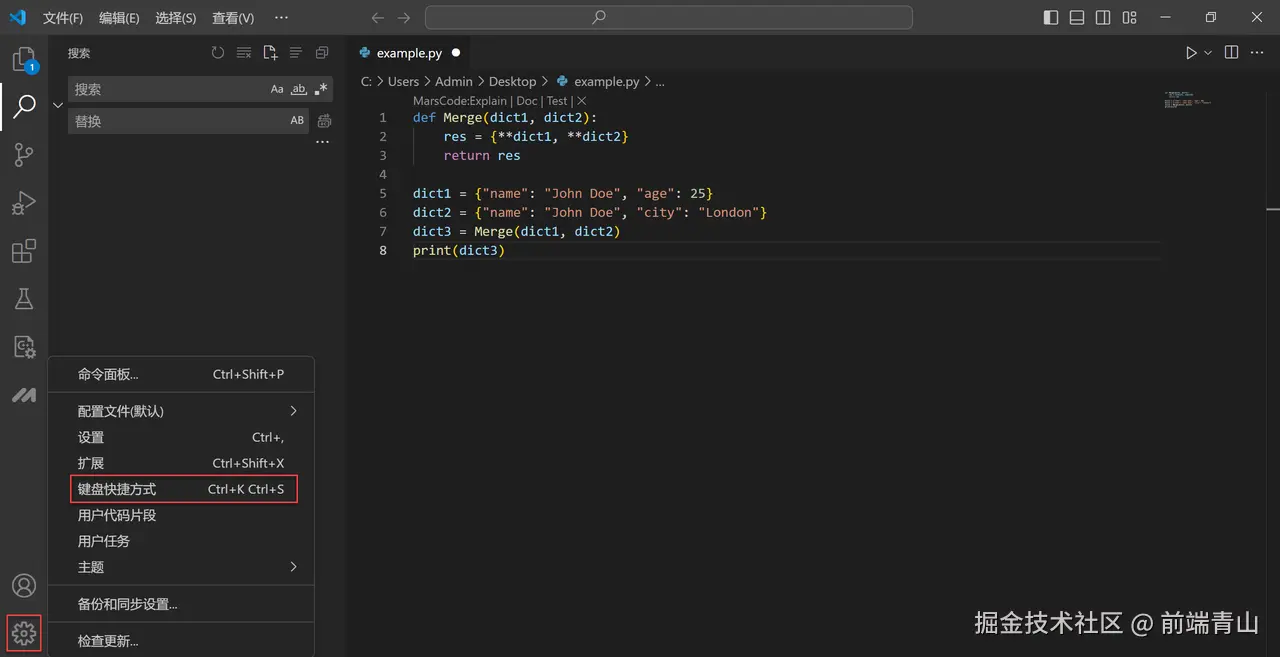1280x657 pixels.
Task: Toggle search details ellipsis
Action: pos(322,143)
